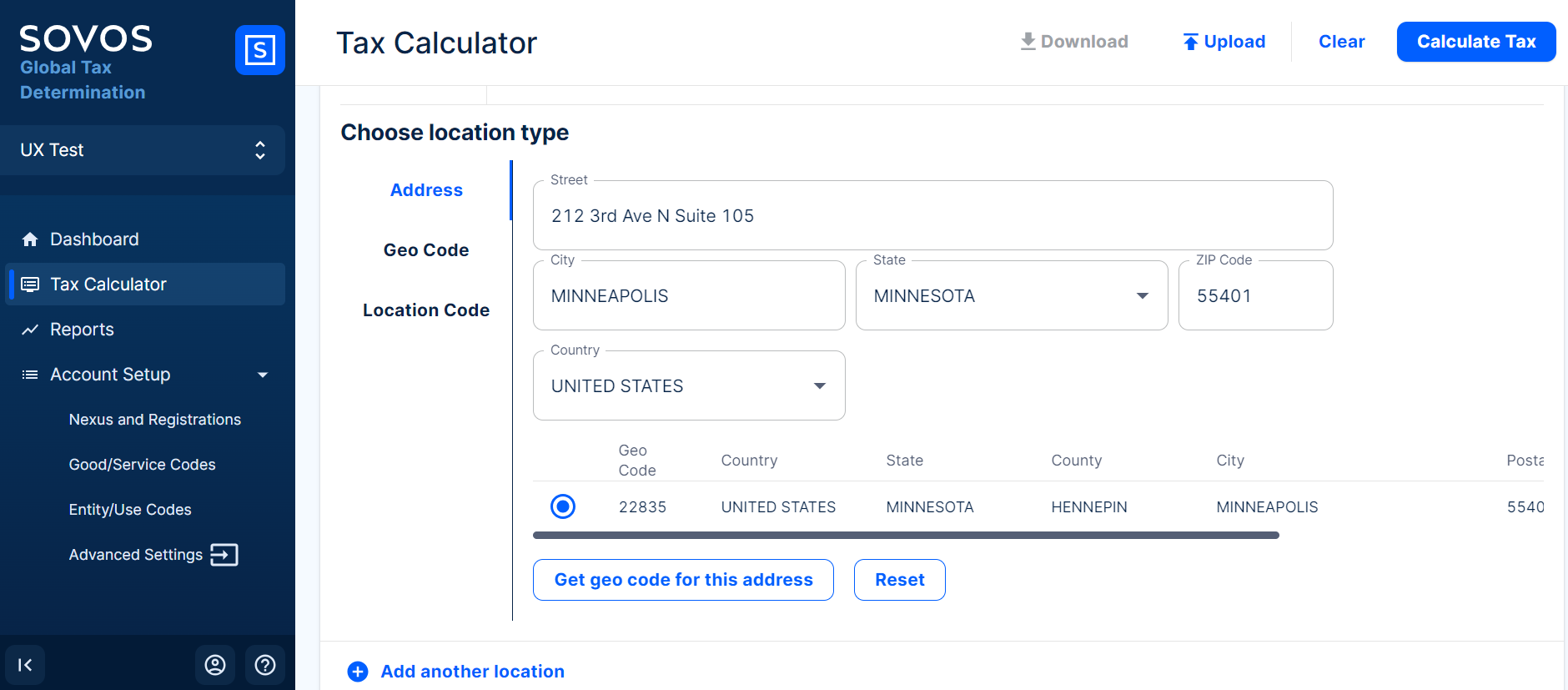The height and width of the screenshot is (690, 1568).
Task: Open the help question mark icon
Action: (x=265, y=665)
